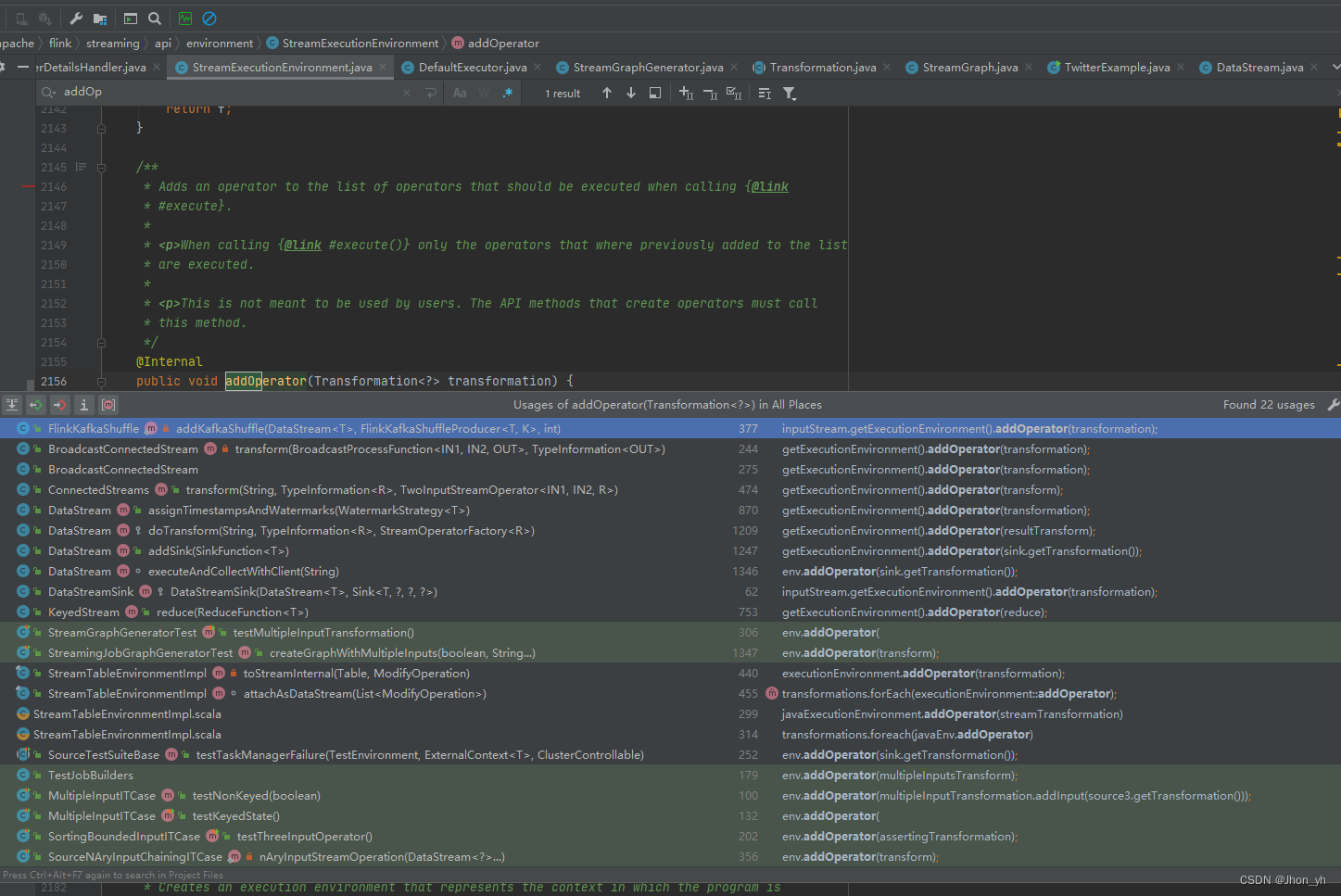Click the green profiler monitor icon
Viewport: 1341px width, 896px height.
(185, 19)
